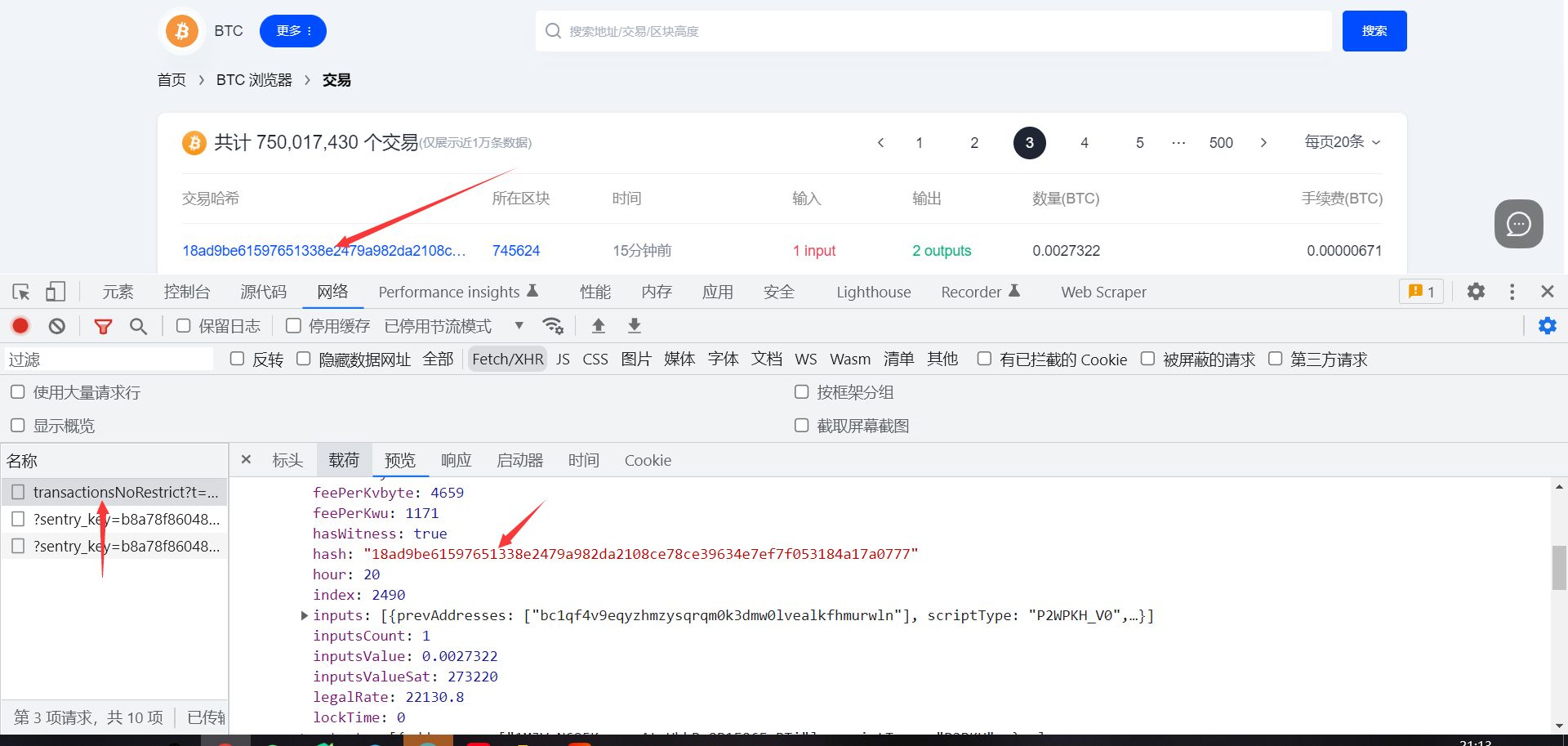1568x746 pixels.
Task: Expand the inputs array node
Action: (305, 615)
